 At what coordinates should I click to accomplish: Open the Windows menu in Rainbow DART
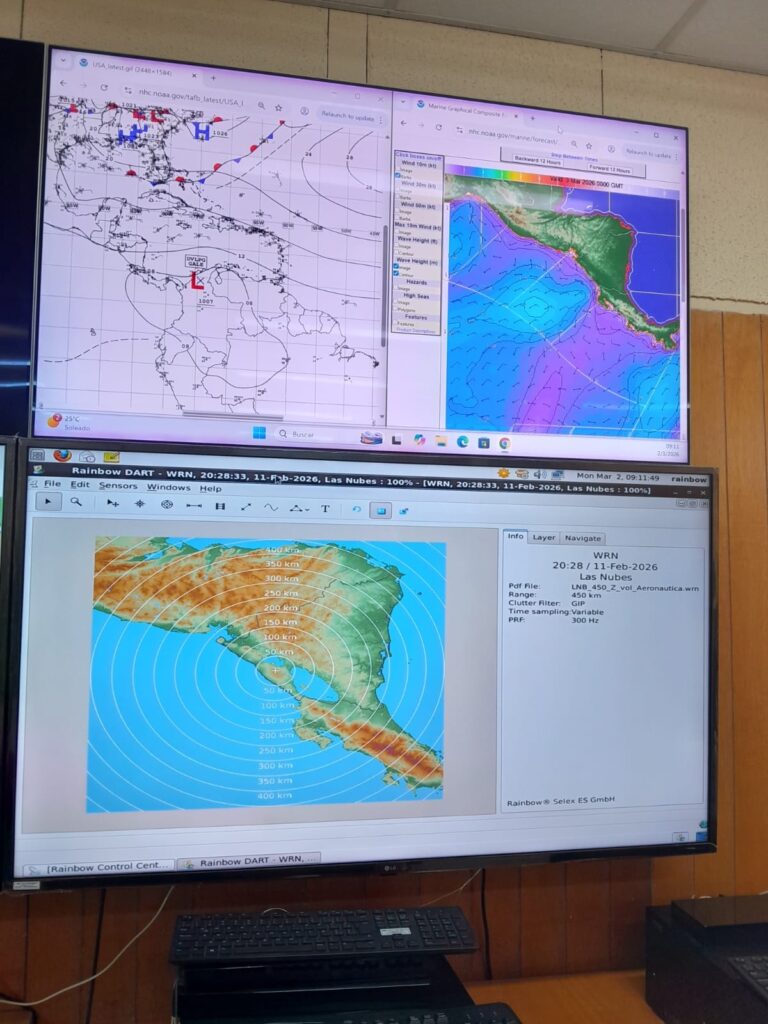[168, 487]
